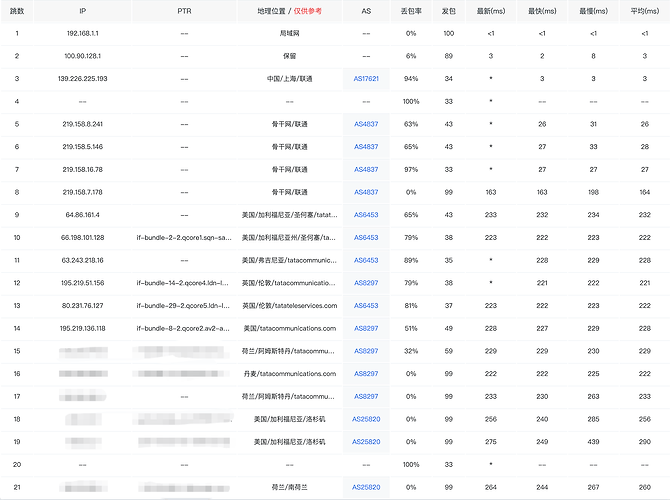
Task: Select IP 139.226.225.193 cell
Action: coord(82,79)
